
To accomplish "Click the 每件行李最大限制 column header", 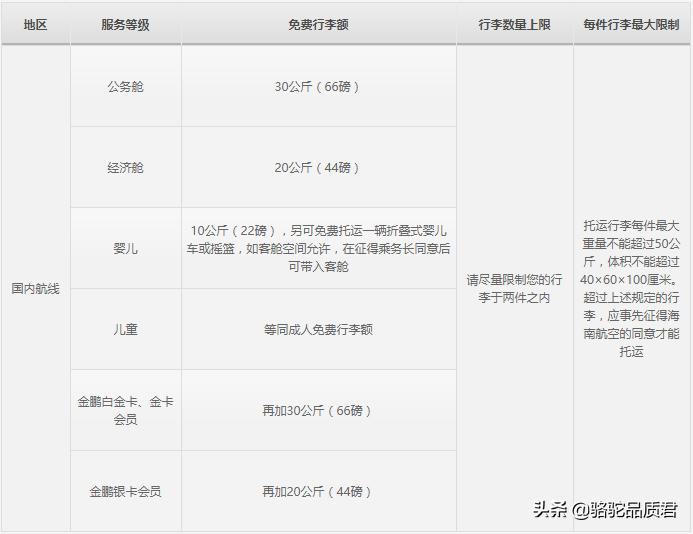I will coord(632,24).
